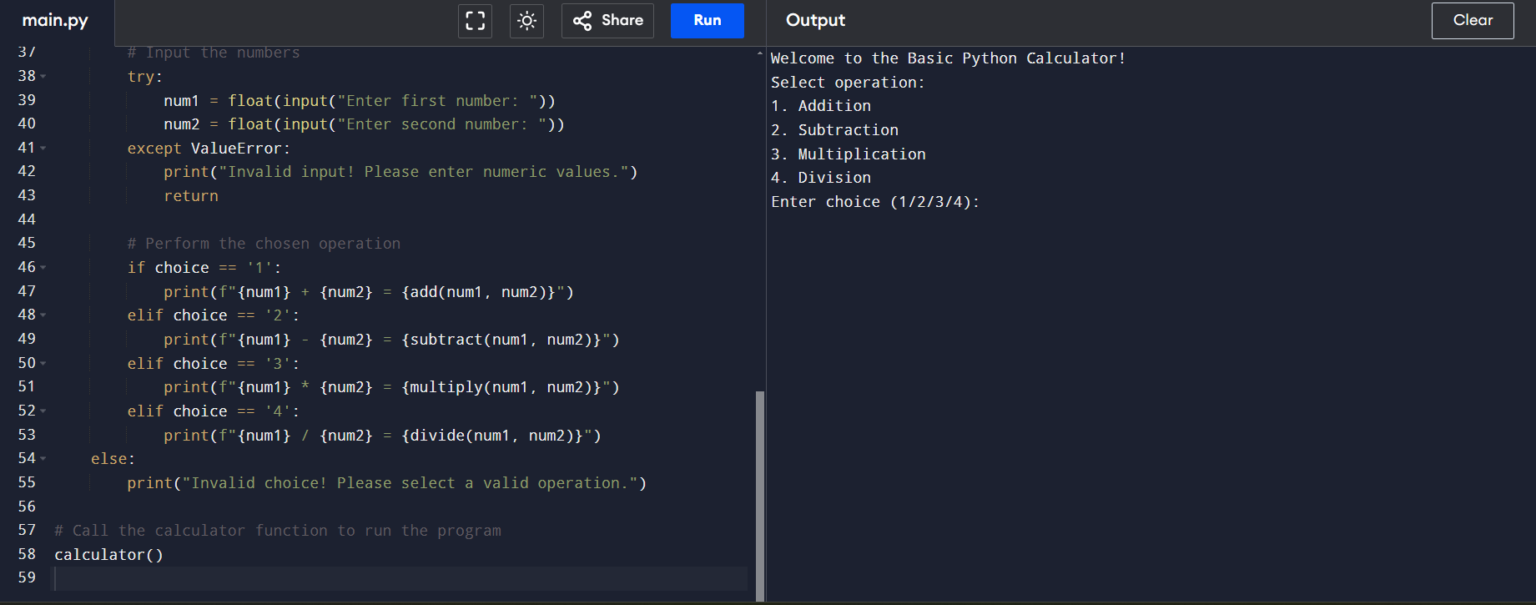Fold the if block at line 46
Screen dimensions: 1536x605
click(43, 268)
